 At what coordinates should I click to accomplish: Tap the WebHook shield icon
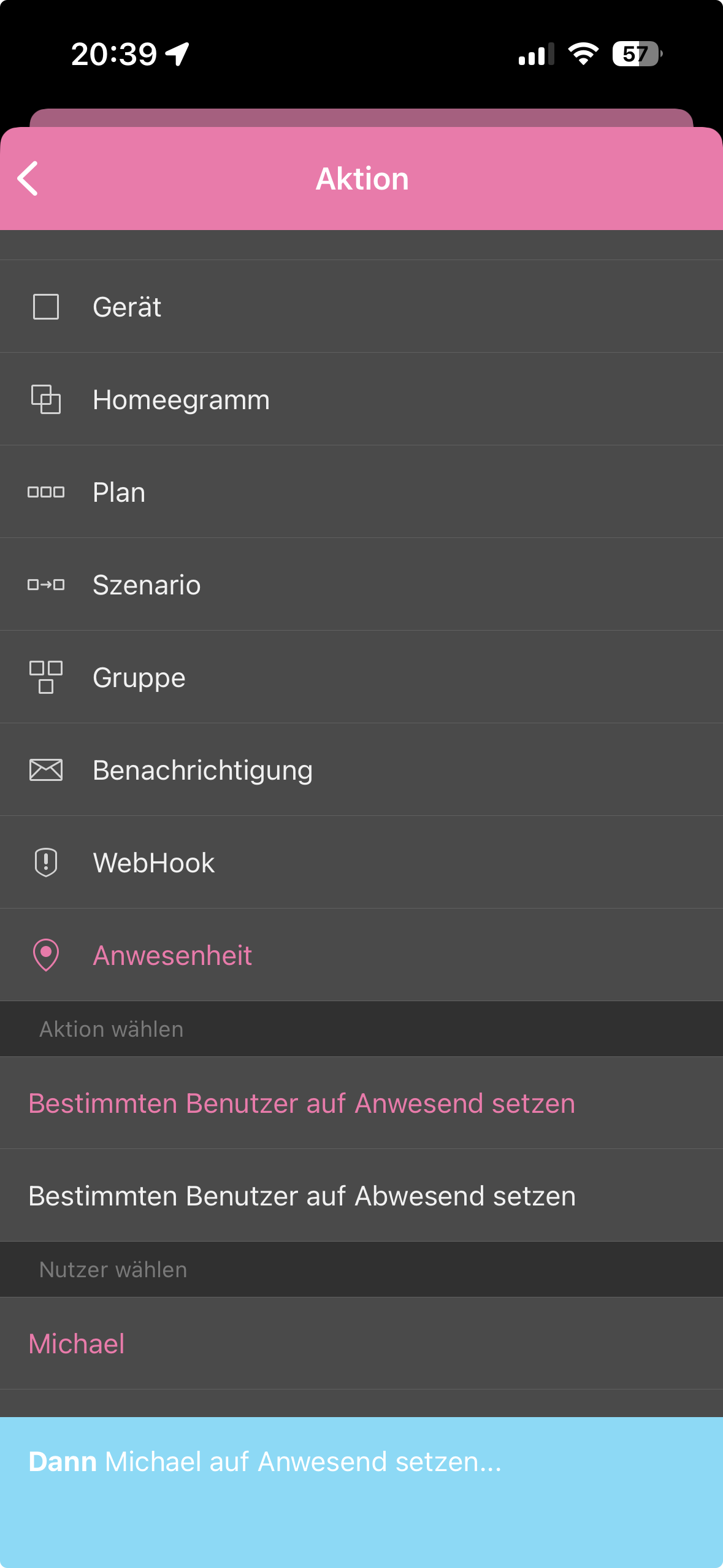click(46, 863)
